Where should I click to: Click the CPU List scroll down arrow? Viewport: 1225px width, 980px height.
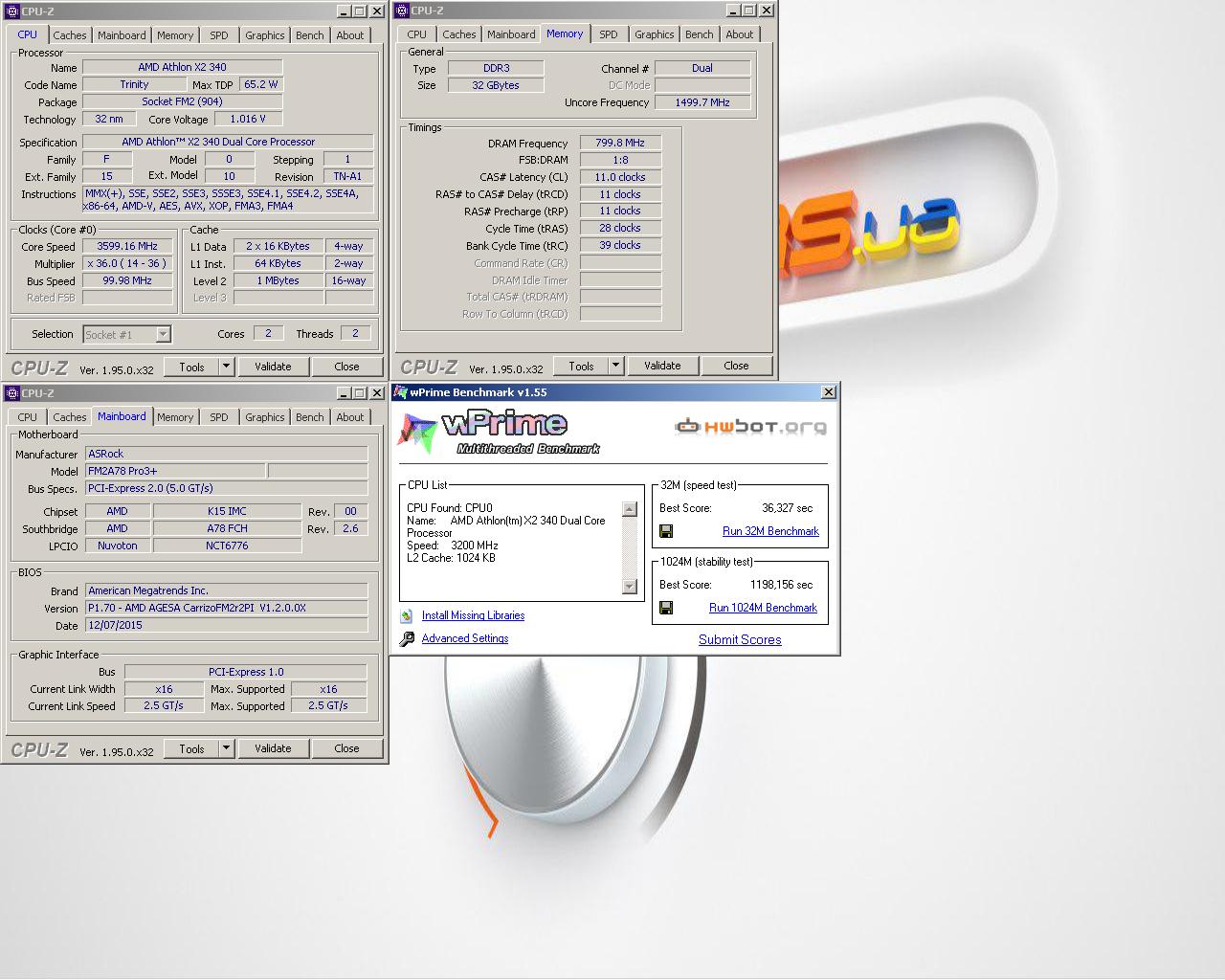coord(630,587)
